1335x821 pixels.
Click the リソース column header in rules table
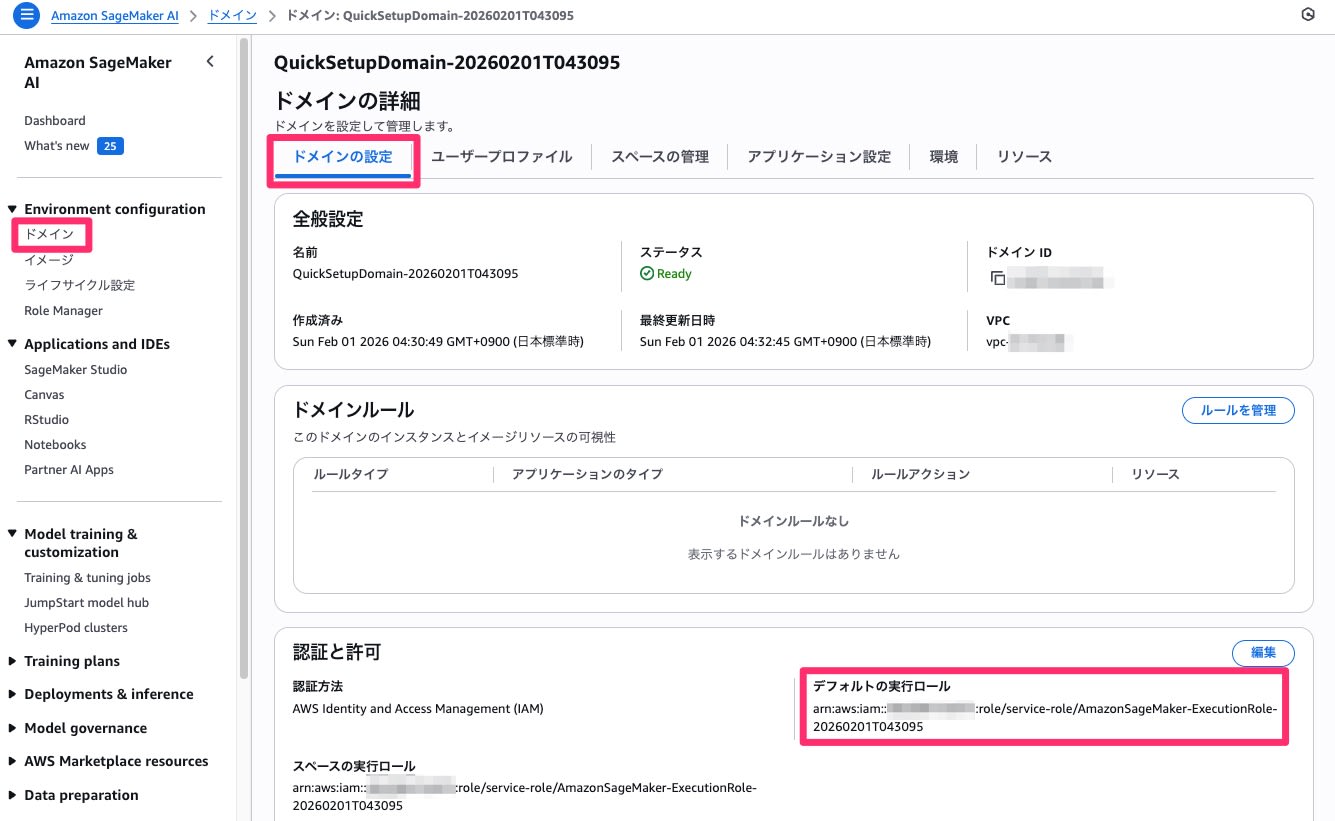1156,474
